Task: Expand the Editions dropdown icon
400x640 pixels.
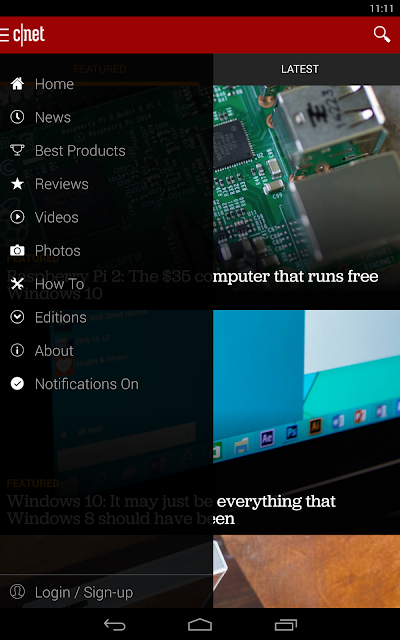Action: [17, 317]
